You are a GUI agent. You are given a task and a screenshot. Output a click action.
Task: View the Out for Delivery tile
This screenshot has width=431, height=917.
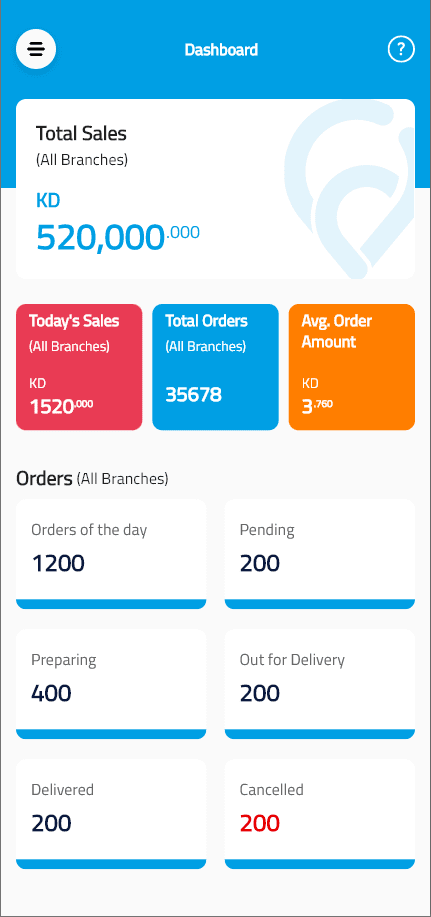pos(320,684)
